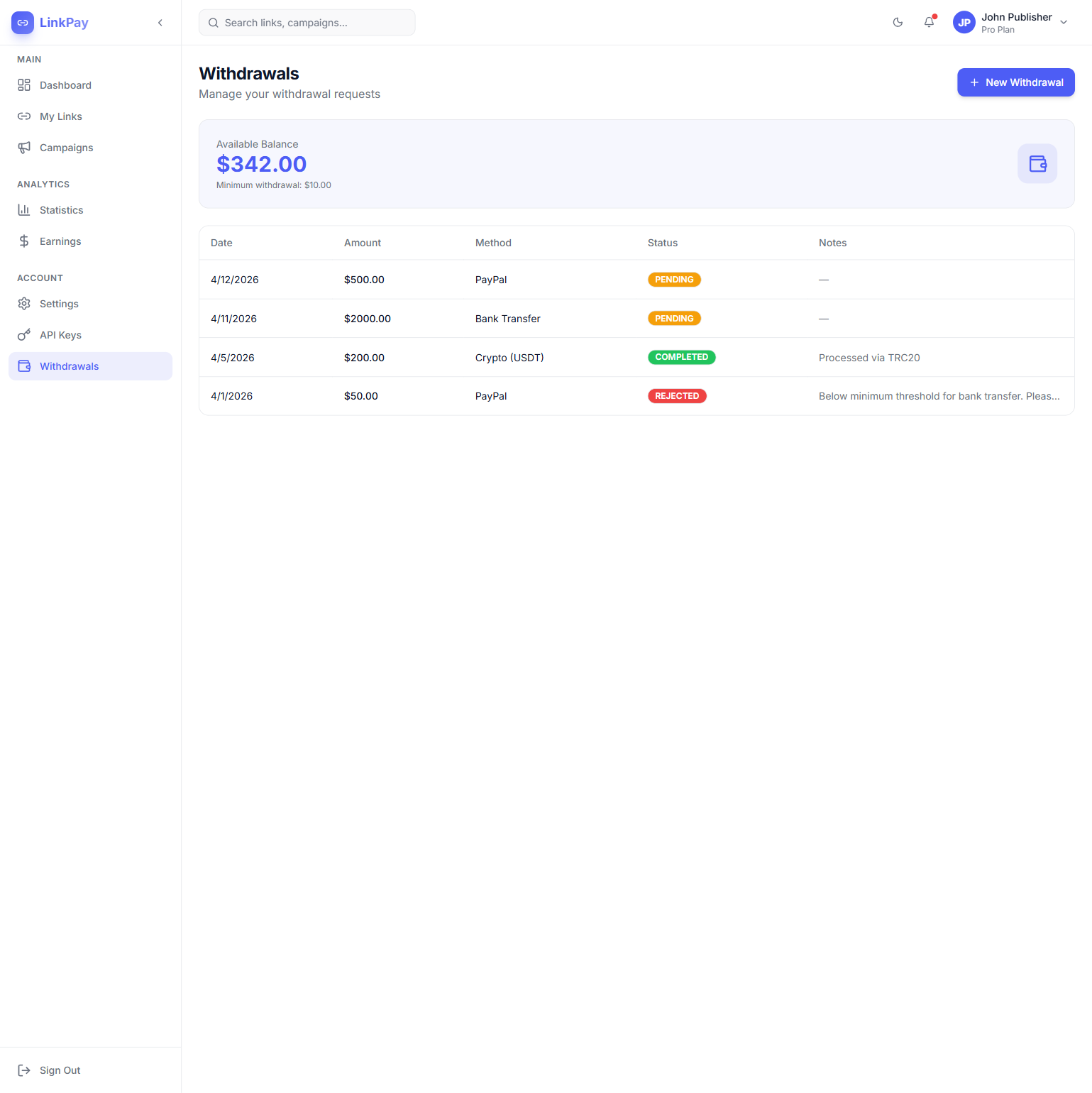Click the Bank Transfer method cell
This screenshot has width=1092, height=1093.
pos(508,319)
